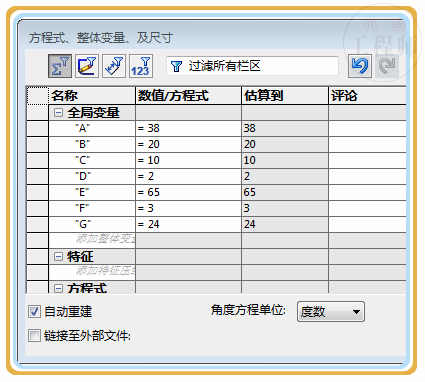The height and width of the screenshot is (382, 425).
Task: Select the variable name "B" cell
Action: pyautogui.click(x=92, y=144)
